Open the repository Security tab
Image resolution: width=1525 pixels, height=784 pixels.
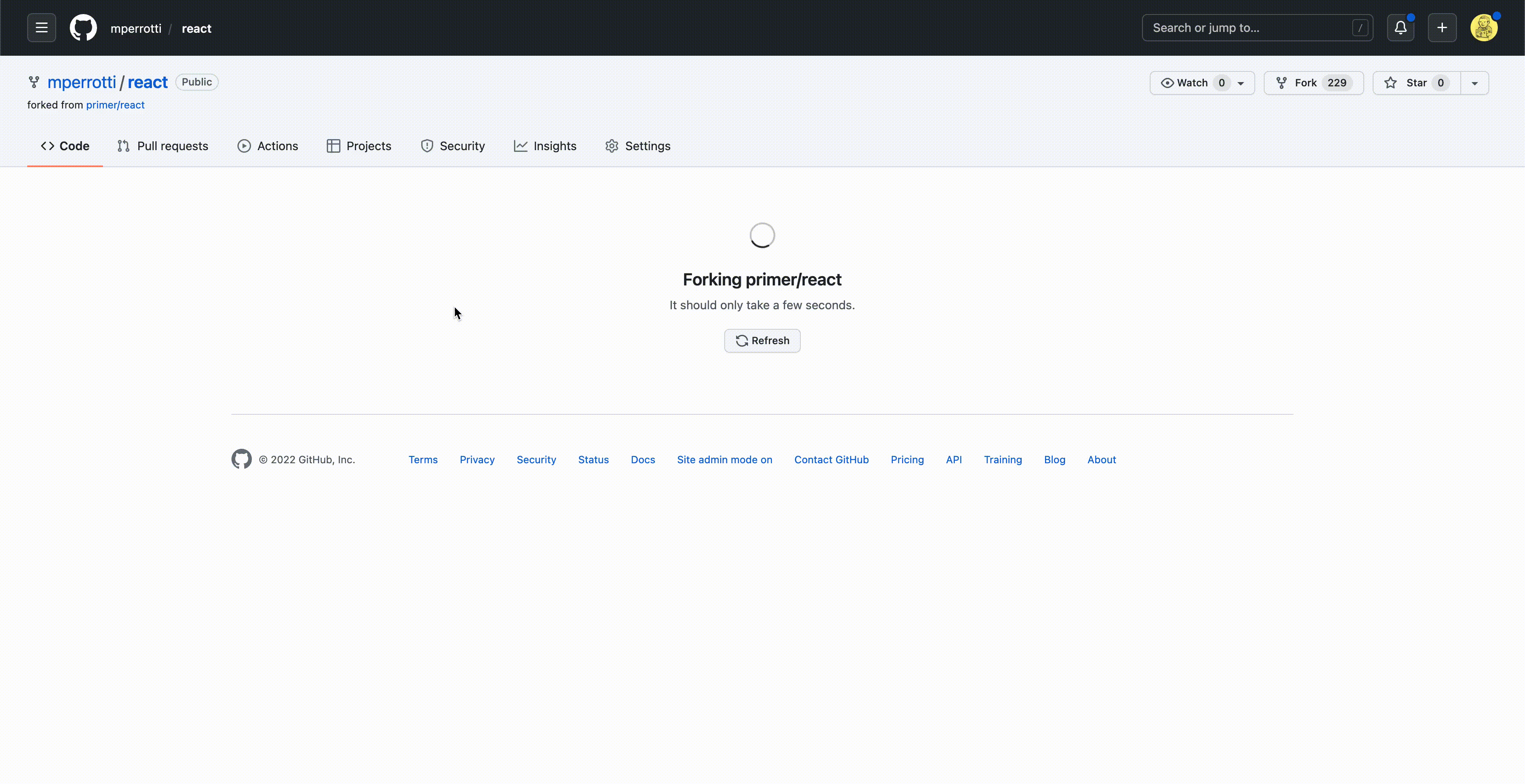point(453,146)
